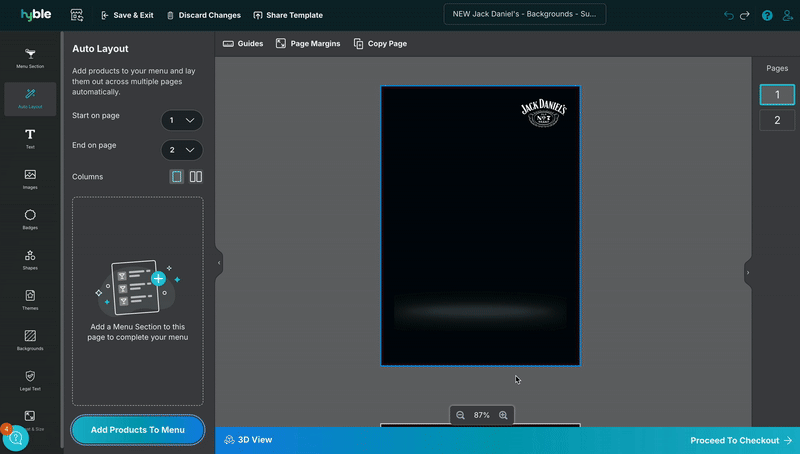Click the left panel scrollbar

(62, 240)
